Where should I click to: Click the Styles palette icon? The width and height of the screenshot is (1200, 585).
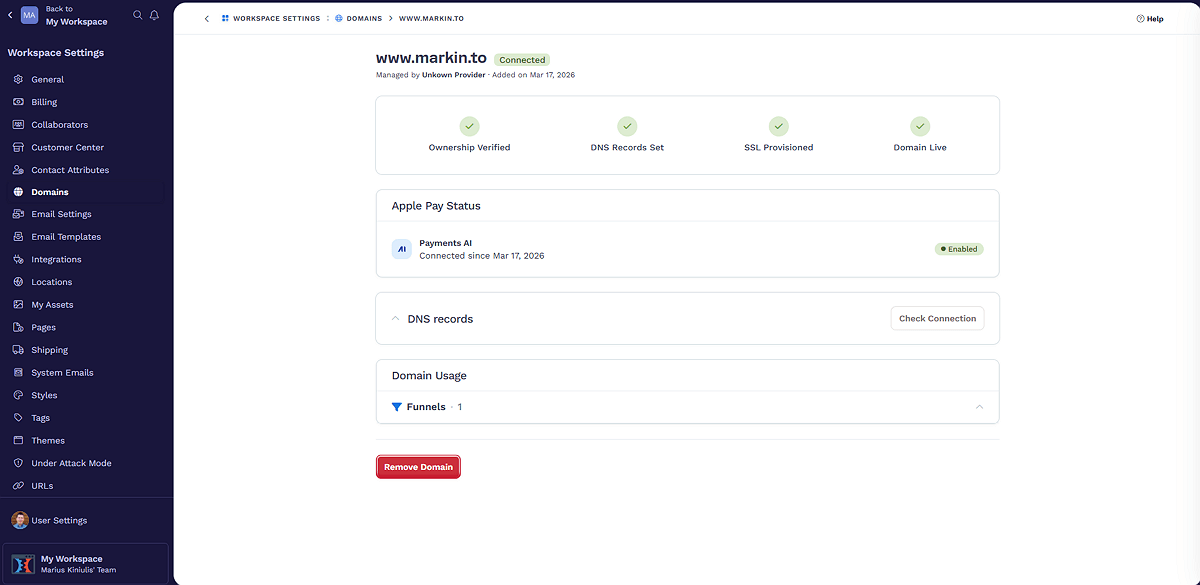(19, 395)
